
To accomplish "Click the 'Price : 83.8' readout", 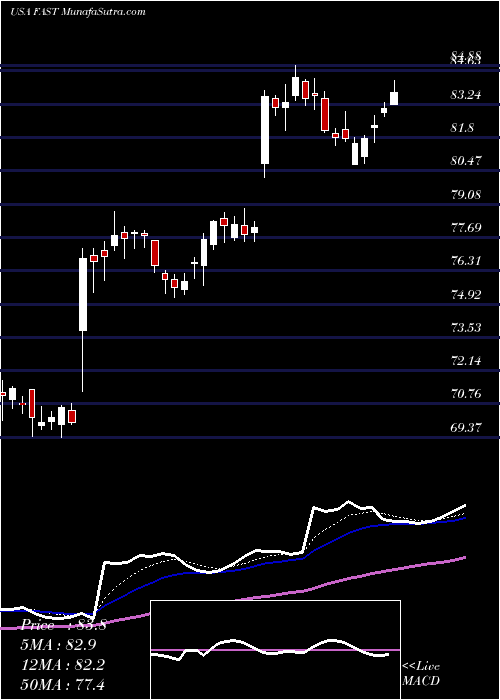I will [x=63, y=625].
